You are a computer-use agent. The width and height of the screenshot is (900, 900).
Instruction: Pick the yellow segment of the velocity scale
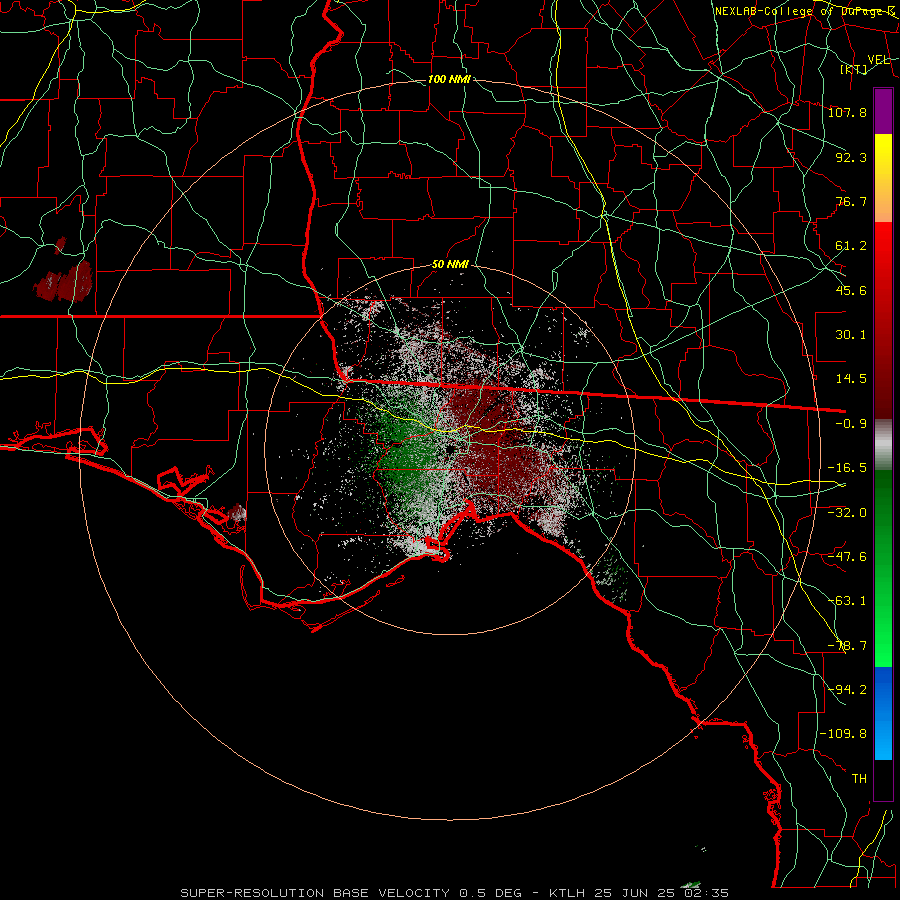[883, 156]
